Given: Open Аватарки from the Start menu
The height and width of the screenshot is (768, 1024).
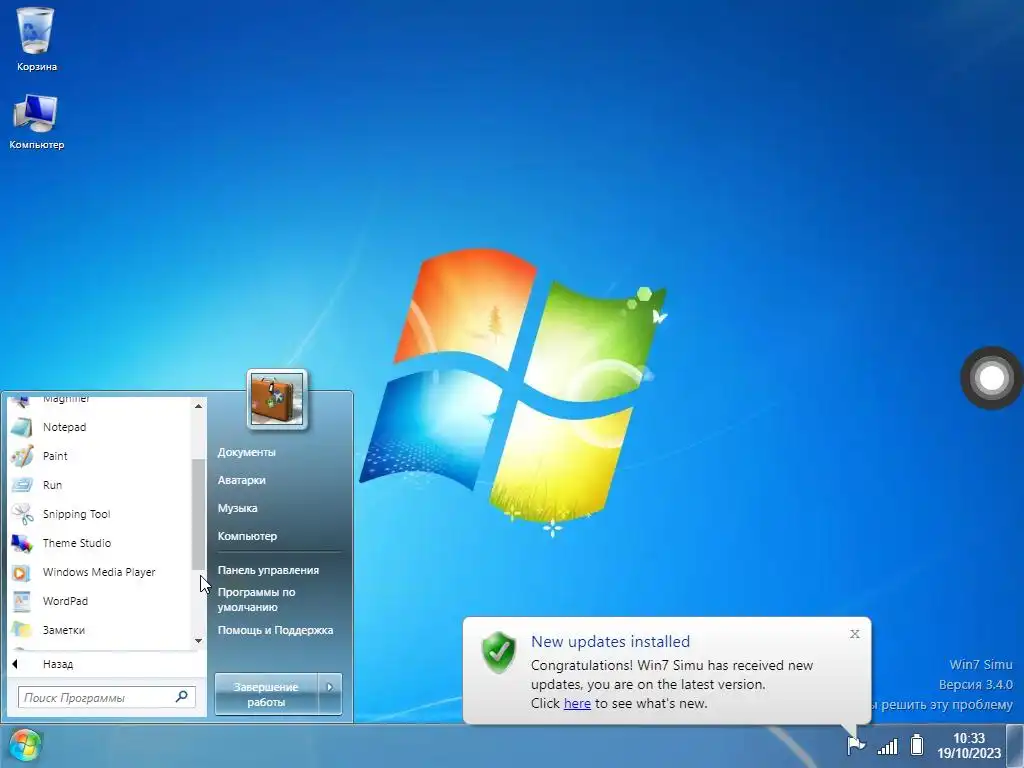Looking at the screenshot, I should tap(241, 480).
